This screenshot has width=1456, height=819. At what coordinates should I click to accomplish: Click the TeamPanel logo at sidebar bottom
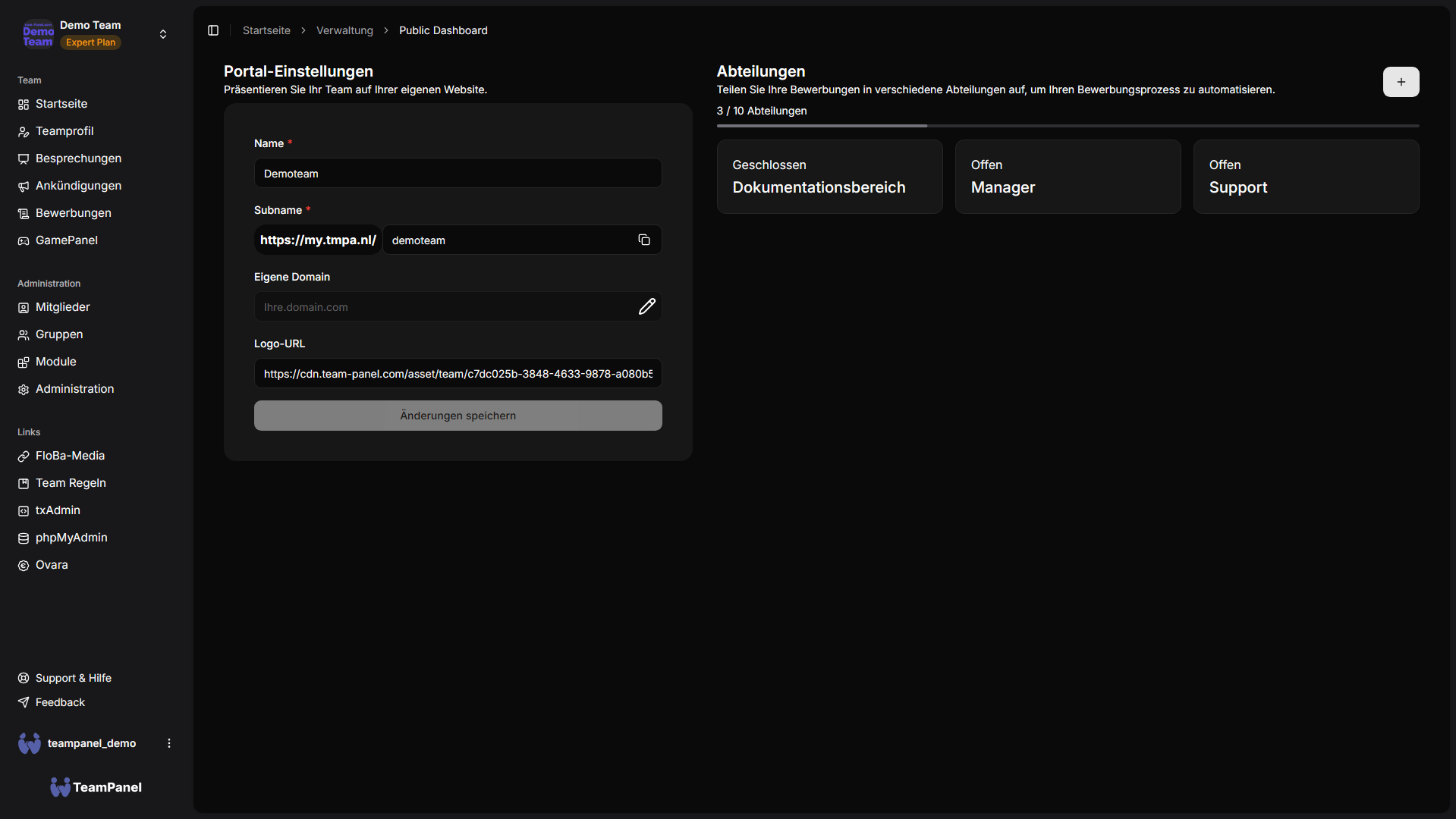click(x=96, y=787)
